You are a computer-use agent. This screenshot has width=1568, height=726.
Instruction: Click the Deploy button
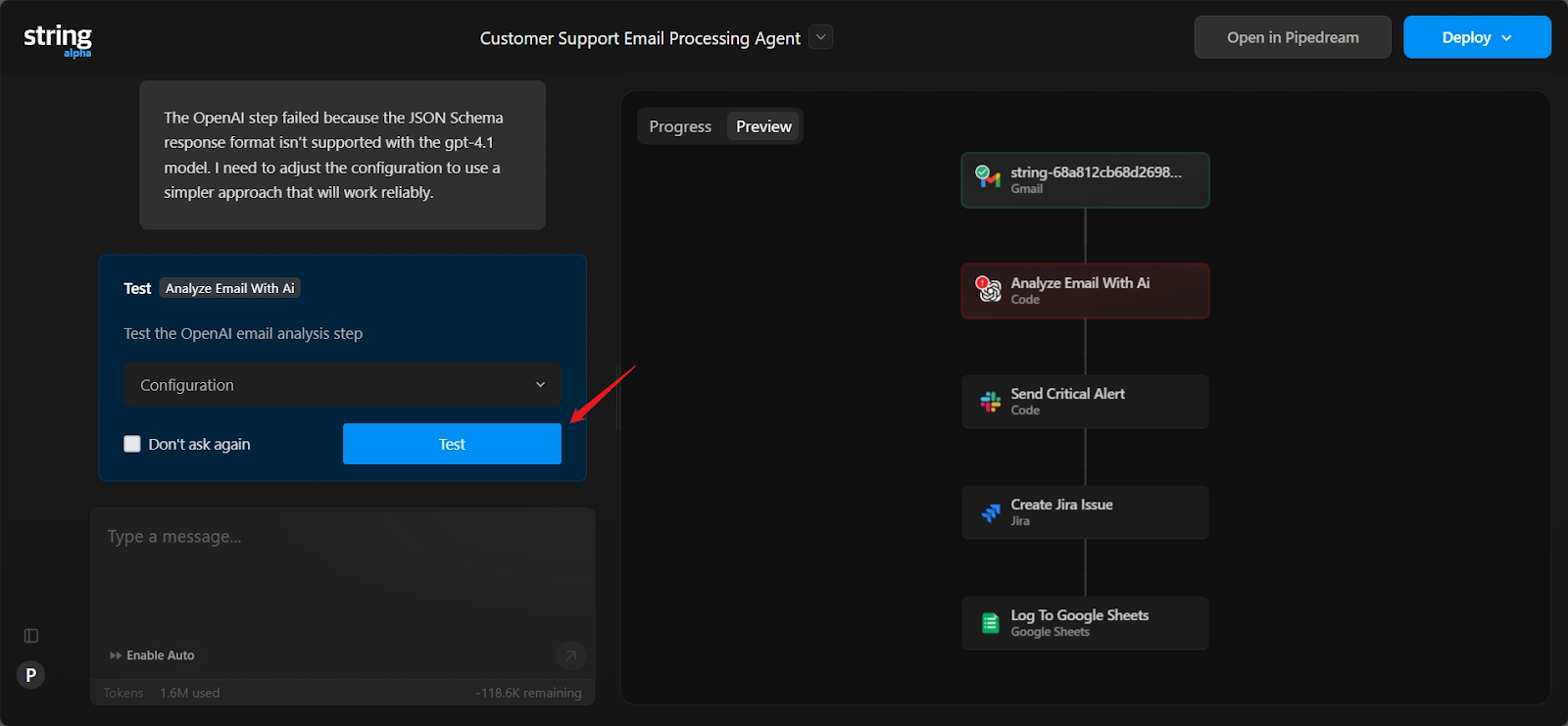coord(1477,37)
